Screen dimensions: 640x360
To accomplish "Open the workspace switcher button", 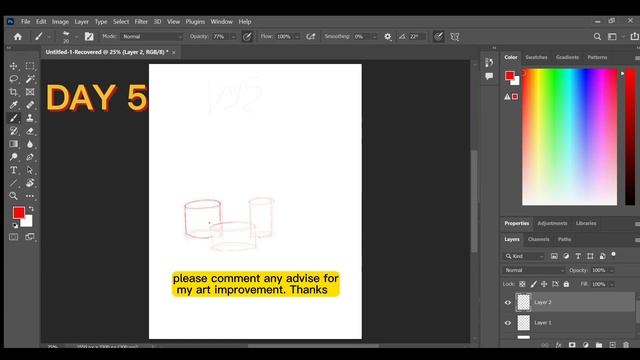I will pos(612,37).
